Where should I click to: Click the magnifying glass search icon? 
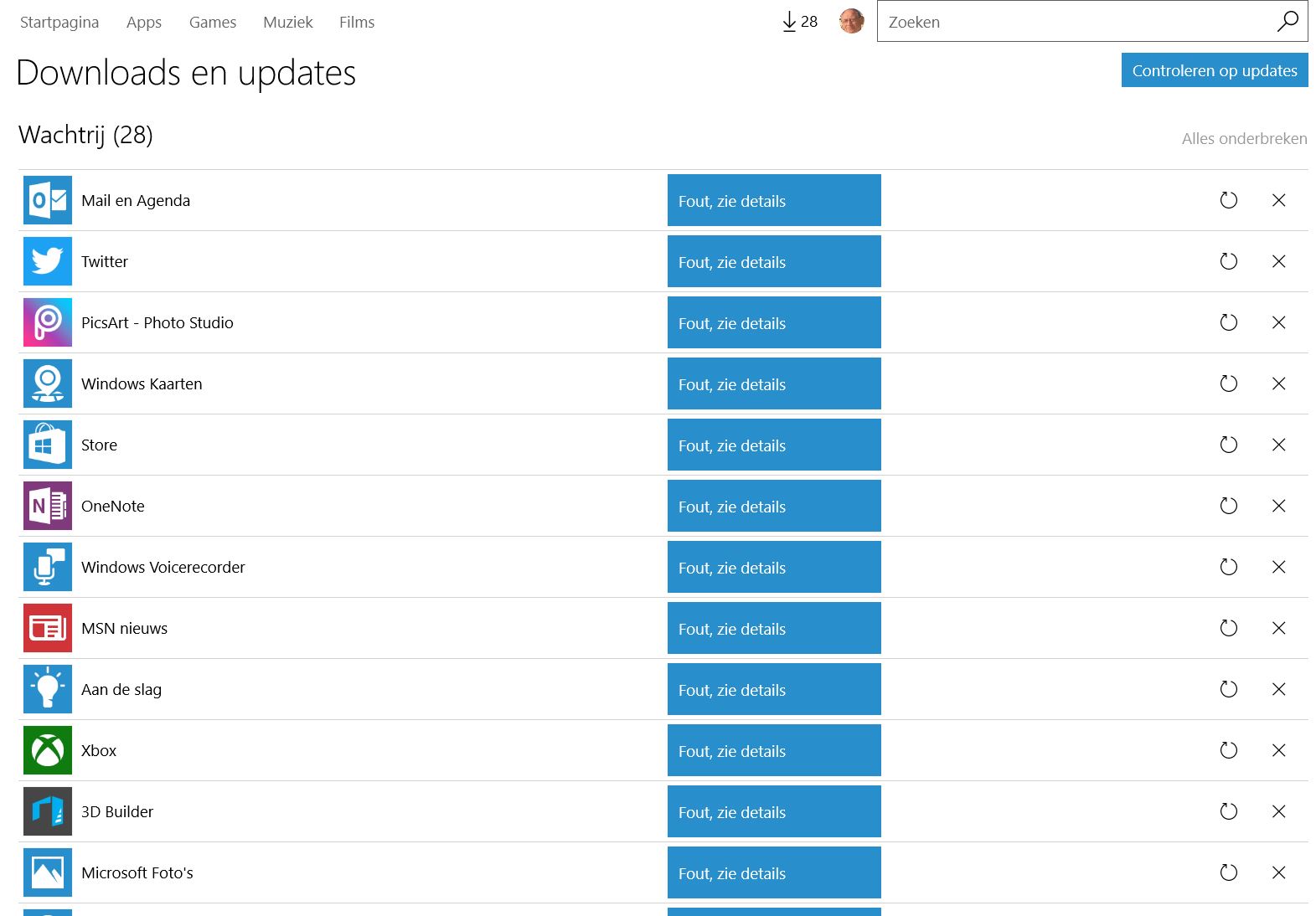point(1288,21)
